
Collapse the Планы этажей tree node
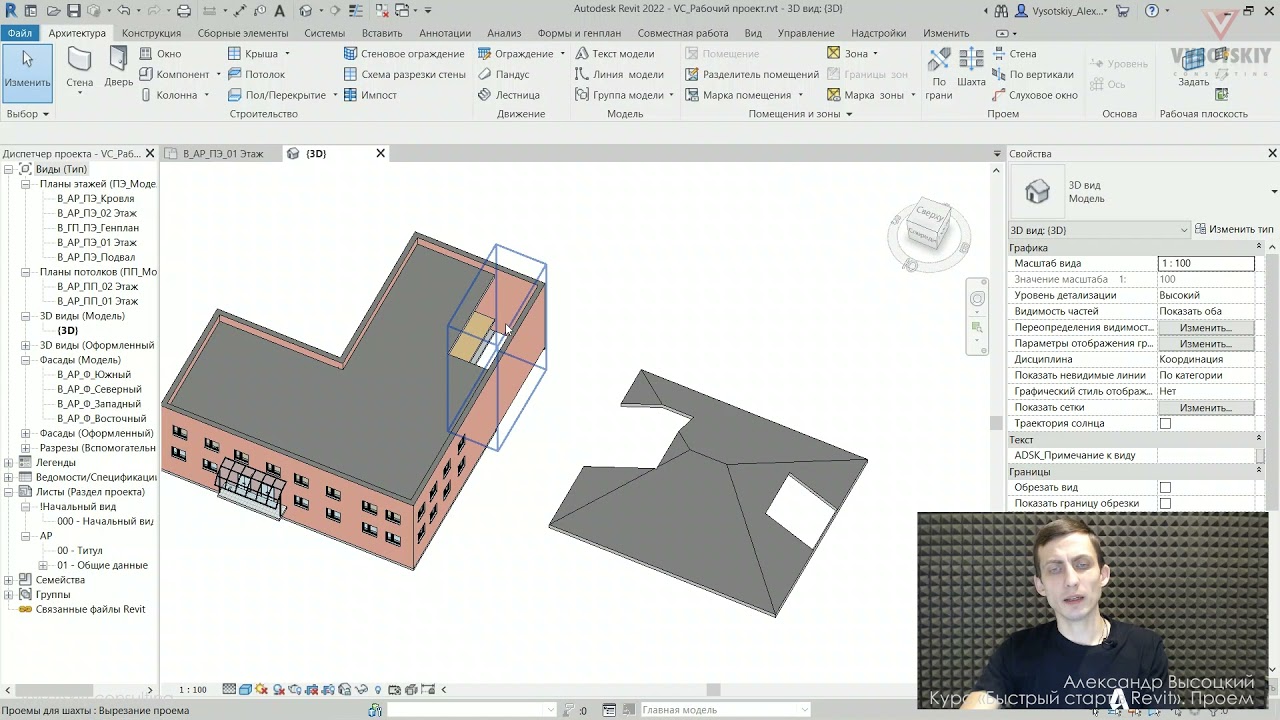point(26,184)
